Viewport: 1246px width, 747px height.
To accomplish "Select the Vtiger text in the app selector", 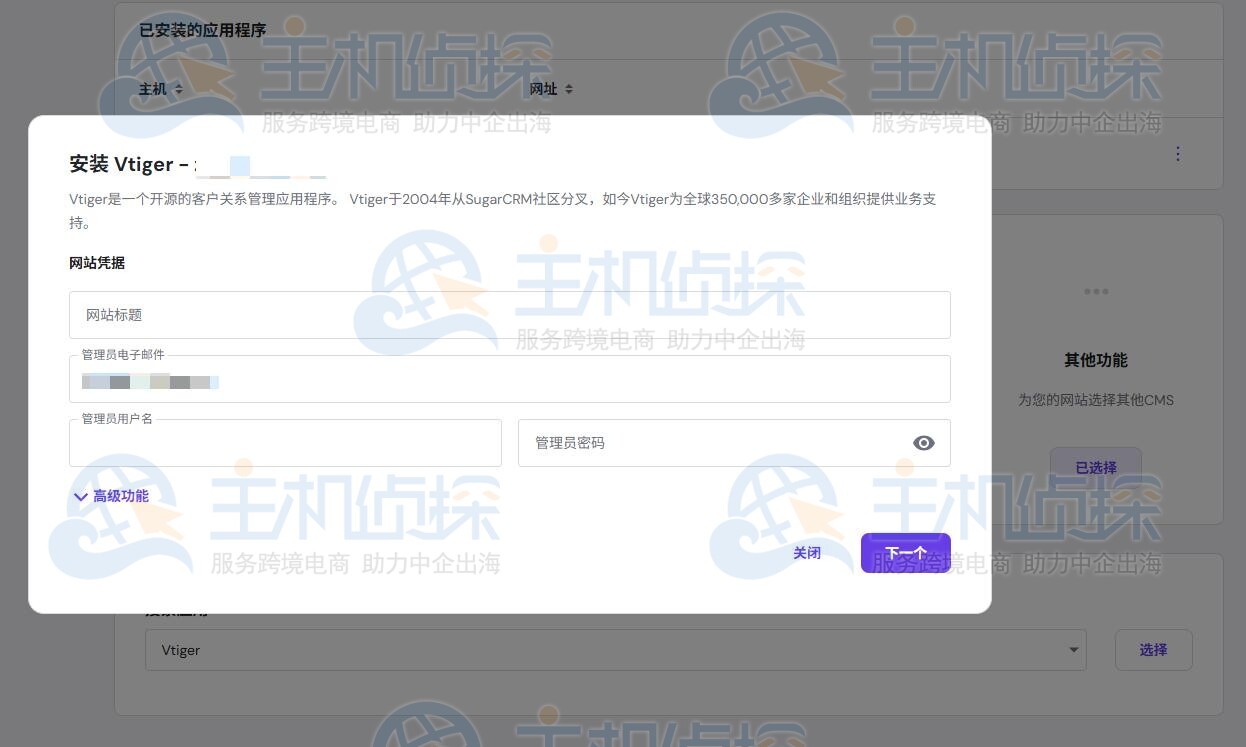I will [x=181, y=649].
